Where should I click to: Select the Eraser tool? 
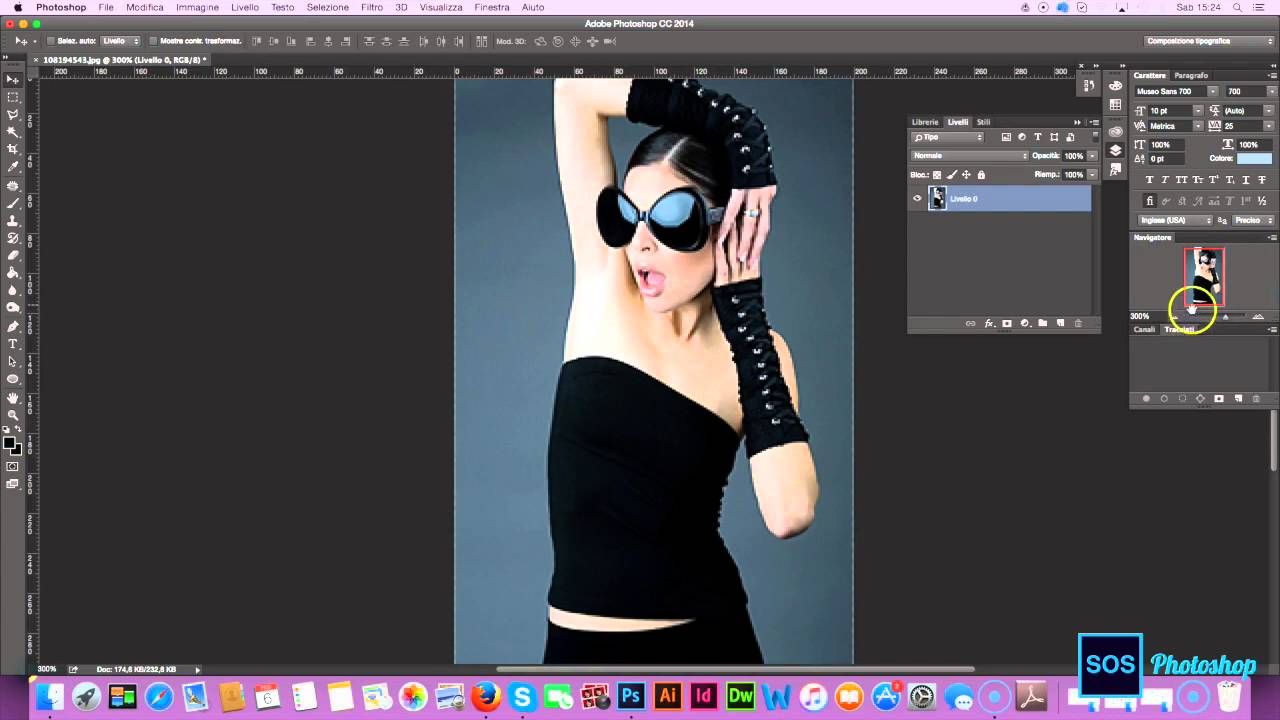click(x=13, y=256)
